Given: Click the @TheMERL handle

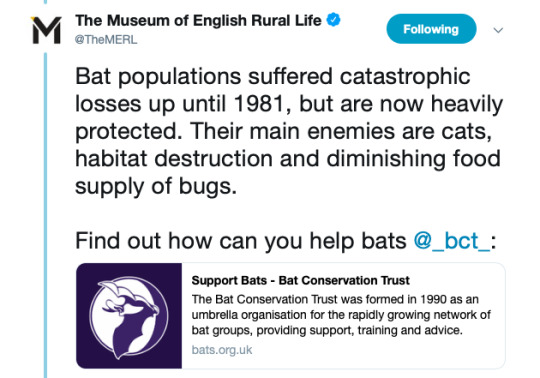Looking at the screenshot, I should click(106, 40).
